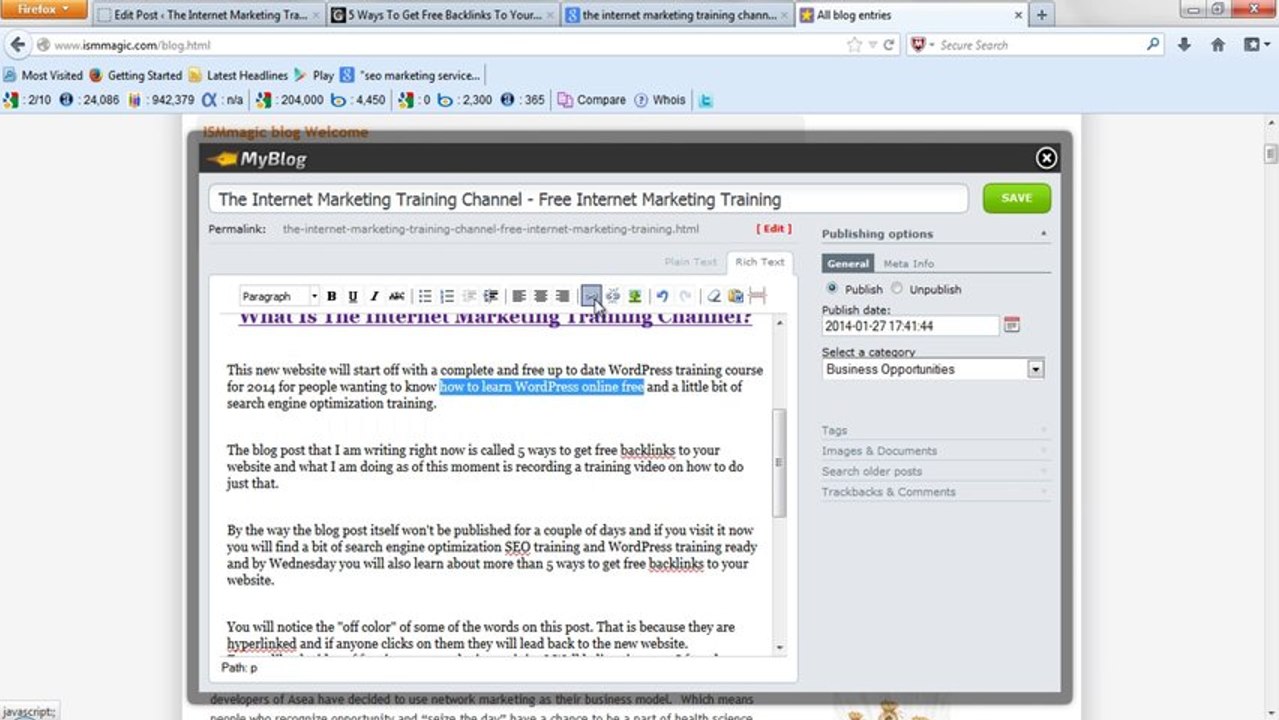Click the redo icon
The image size is (1279, 720).
pyautogui.click(x=685, y=296)
